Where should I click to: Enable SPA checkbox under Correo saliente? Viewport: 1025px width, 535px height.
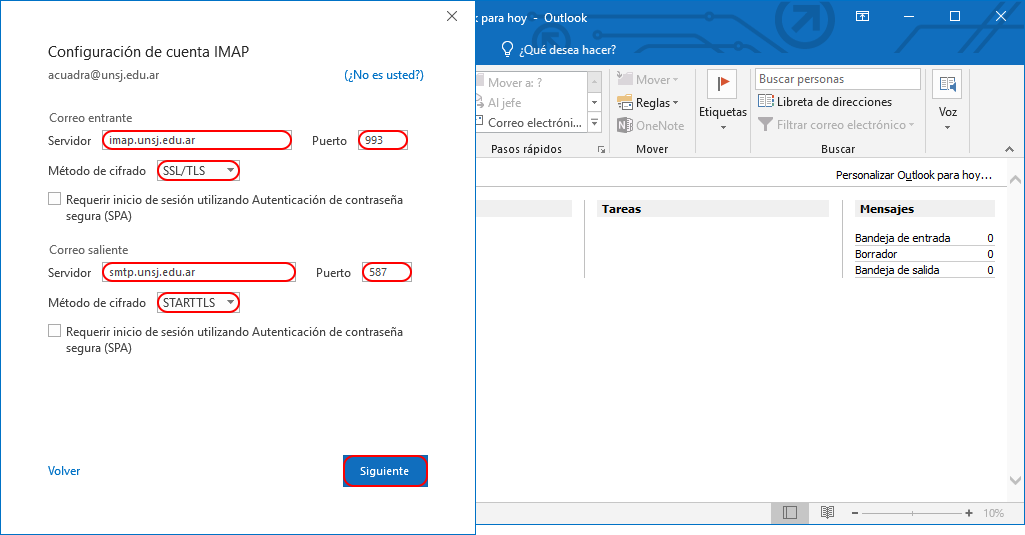pyautogui.click(x=54, y=331)
